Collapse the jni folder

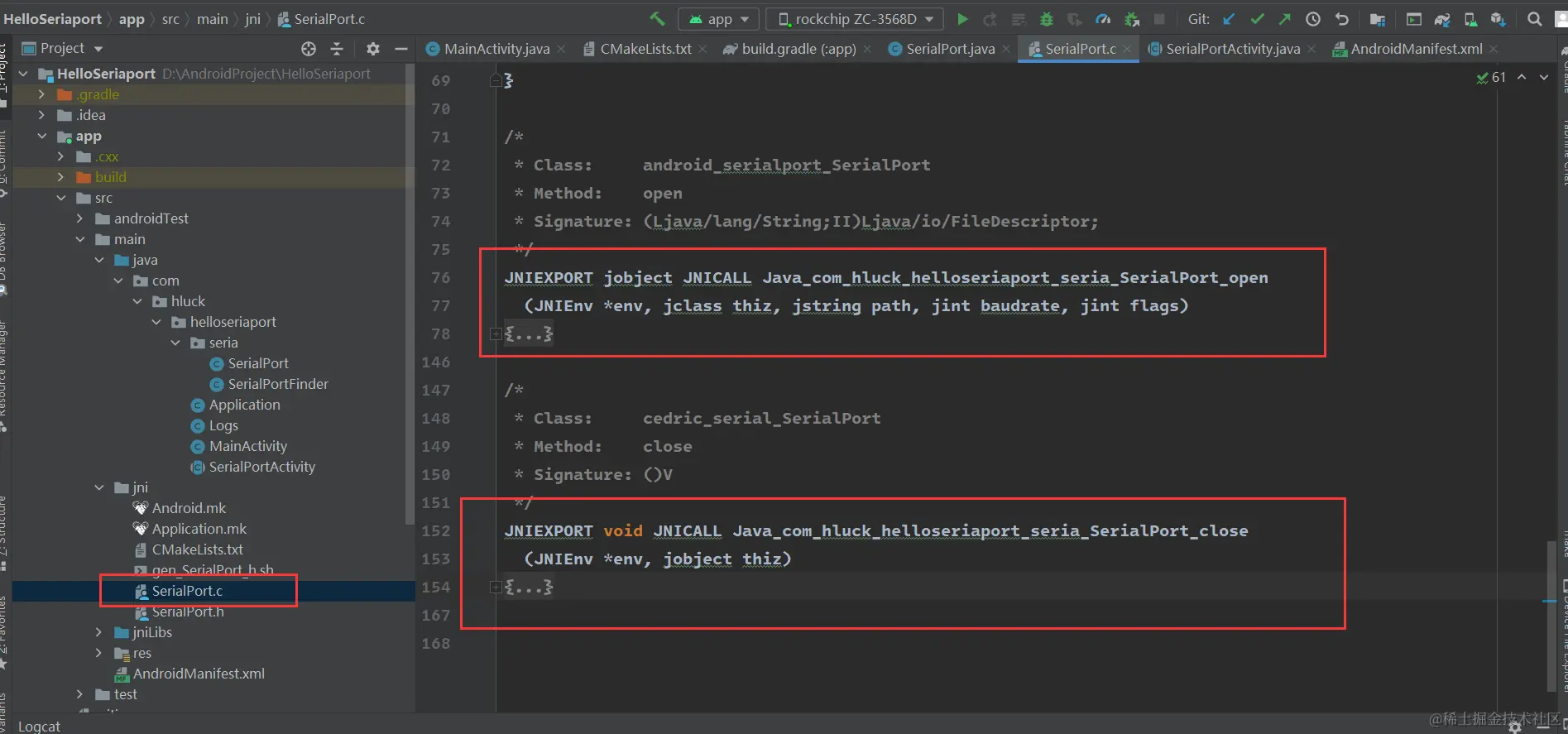point(98,487)
